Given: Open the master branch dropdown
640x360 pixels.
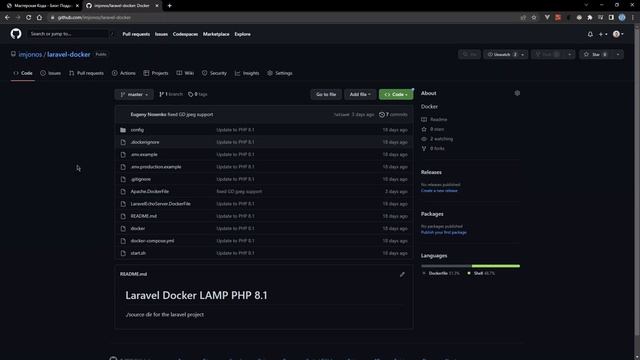Looking at the screenshot, I should click(134, 94).
